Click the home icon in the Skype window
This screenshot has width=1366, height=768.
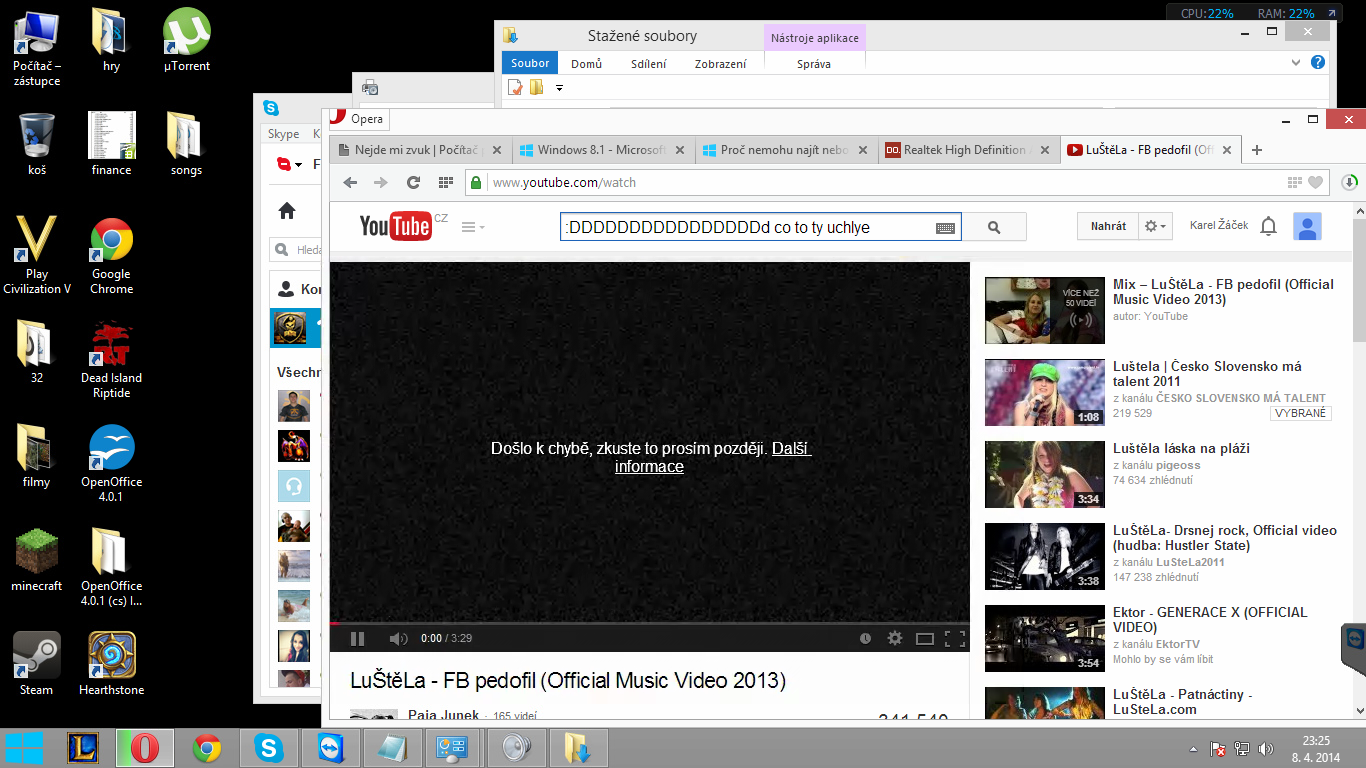tap(287, 210)
